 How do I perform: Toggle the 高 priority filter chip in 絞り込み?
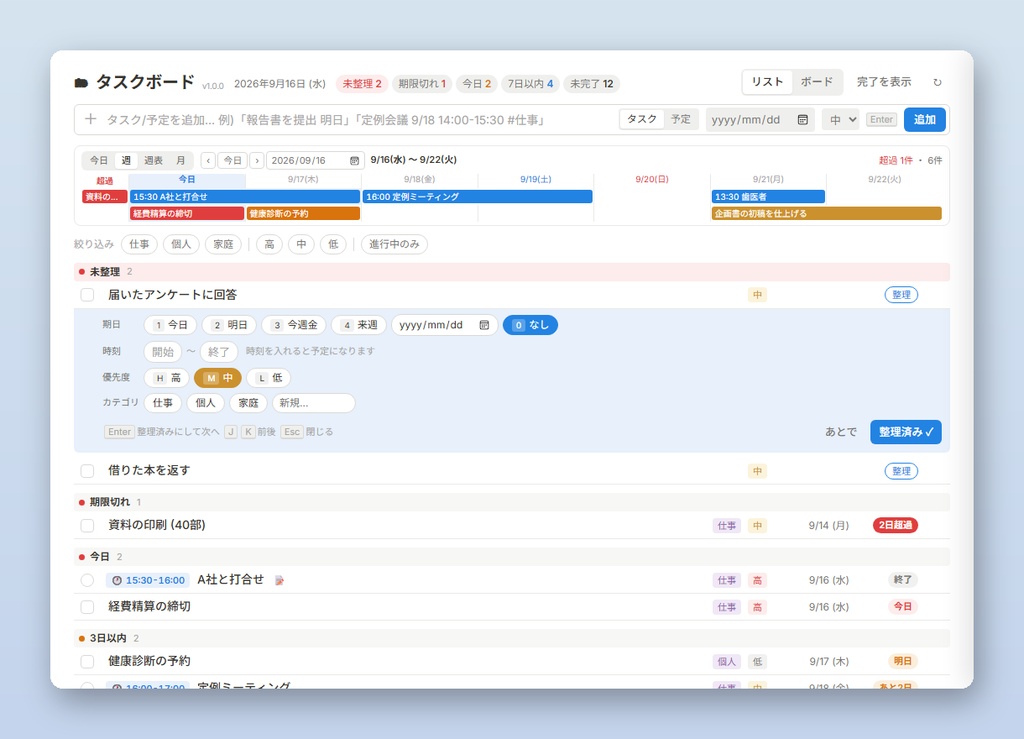[269, 244]
